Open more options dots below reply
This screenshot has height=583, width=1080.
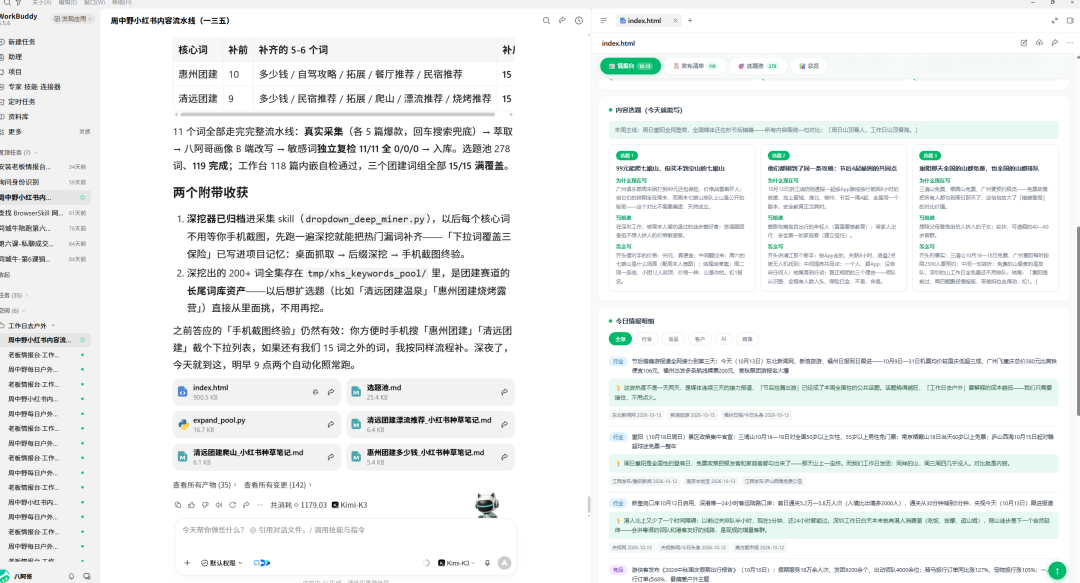pos(260,504)
